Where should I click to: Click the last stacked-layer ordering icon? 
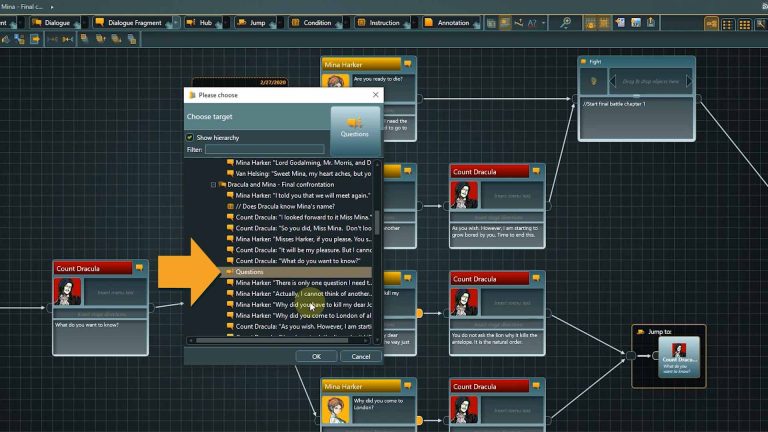(132, 39)
